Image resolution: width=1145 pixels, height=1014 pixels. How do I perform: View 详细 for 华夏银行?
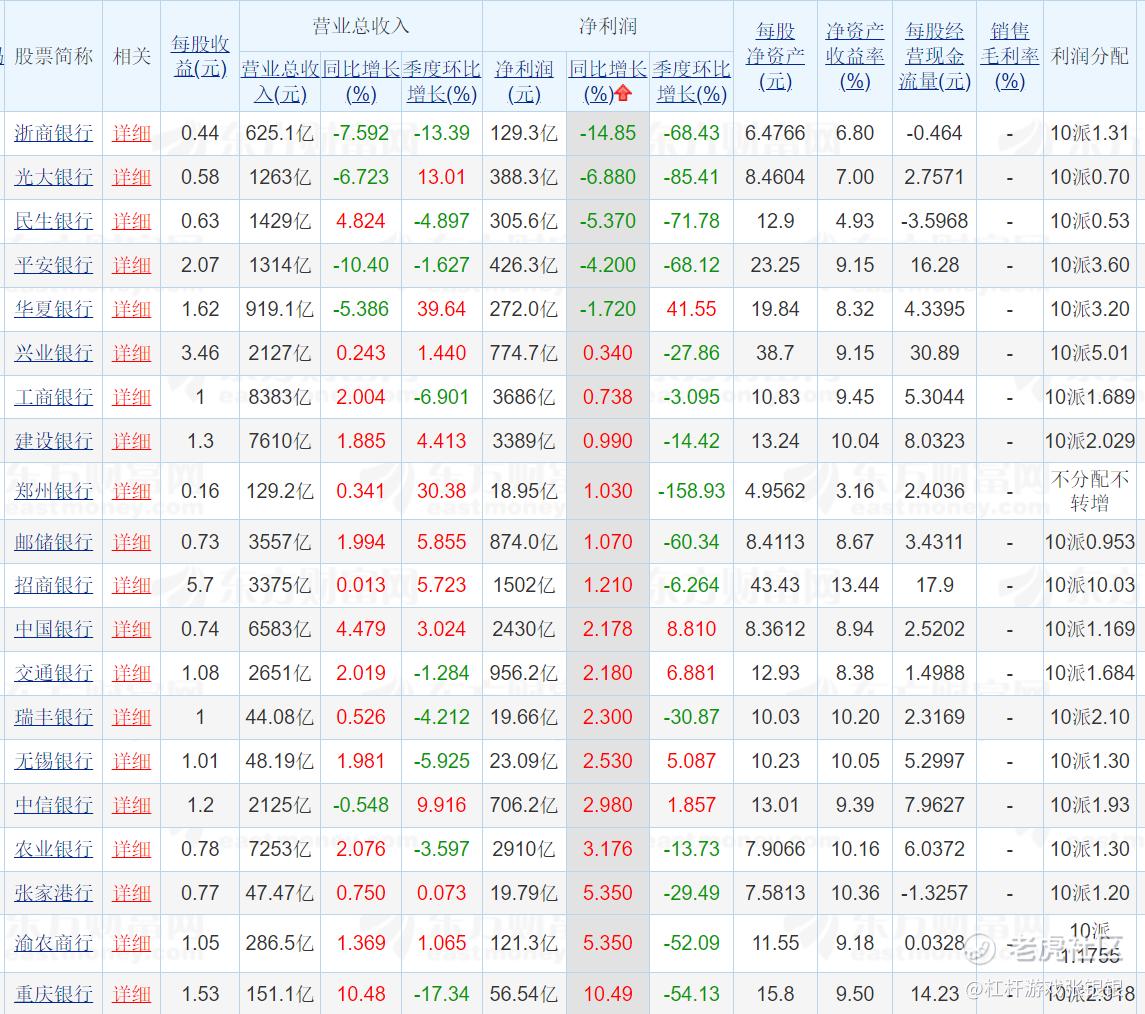131,309
